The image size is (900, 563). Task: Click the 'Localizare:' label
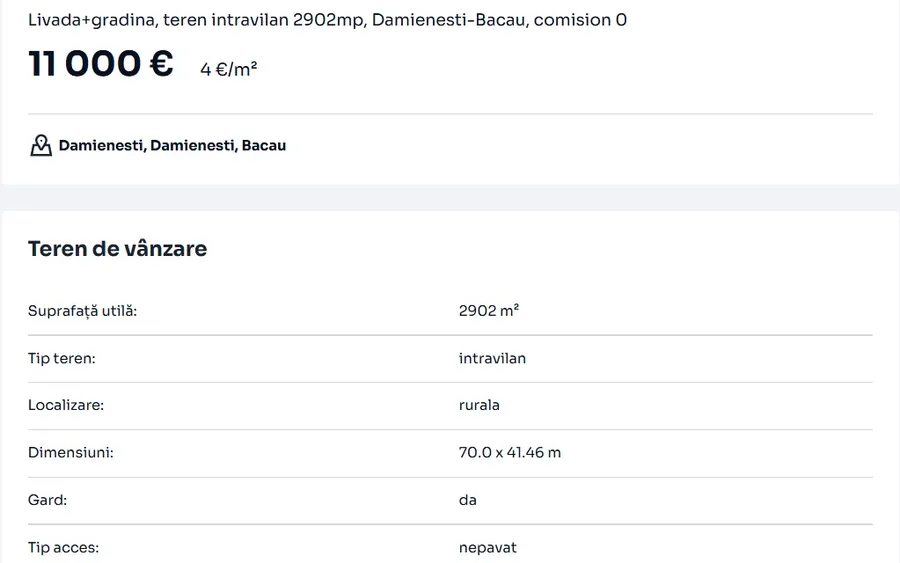(66, 405)
